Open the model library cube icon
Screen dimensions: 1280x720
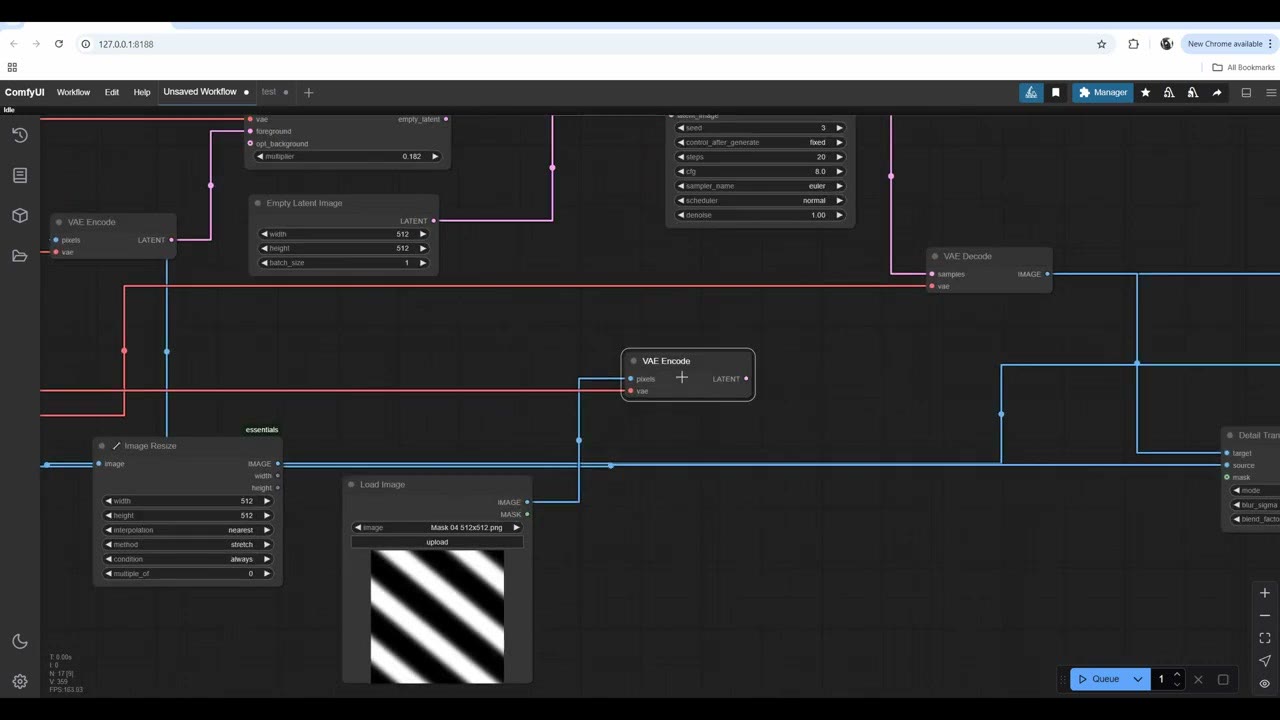click(20, 215)
